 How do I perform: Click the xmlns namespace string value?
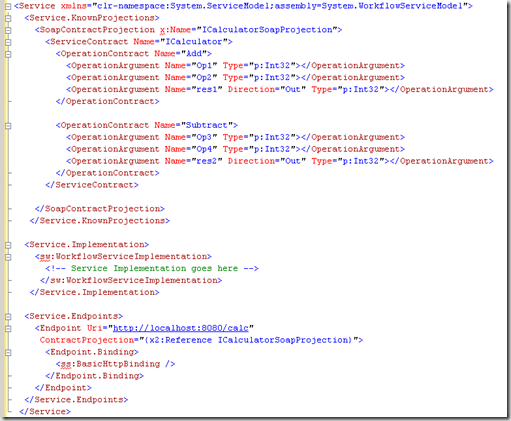tap(280, 6)
